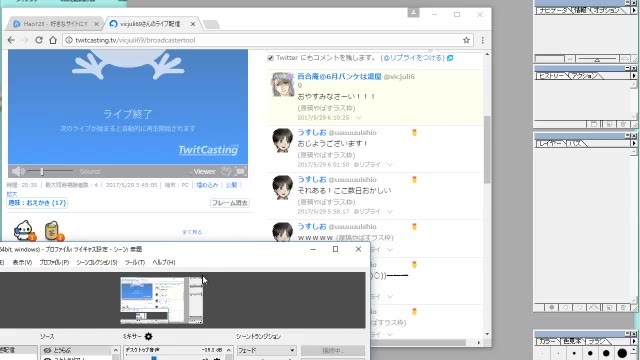The image size is (640, 360).
Task: Switch to the 情報 panel tab
Action: (x=580, y=11)
